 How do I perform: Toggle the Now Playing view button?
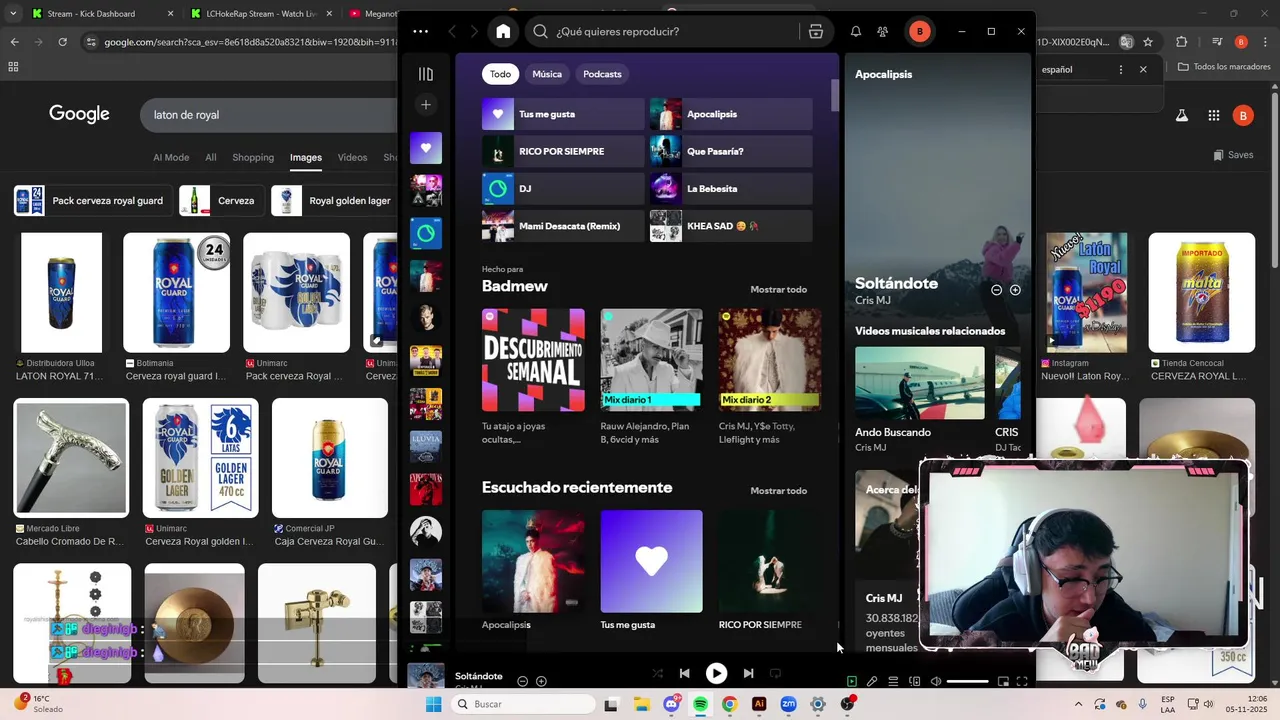[852, 681]
